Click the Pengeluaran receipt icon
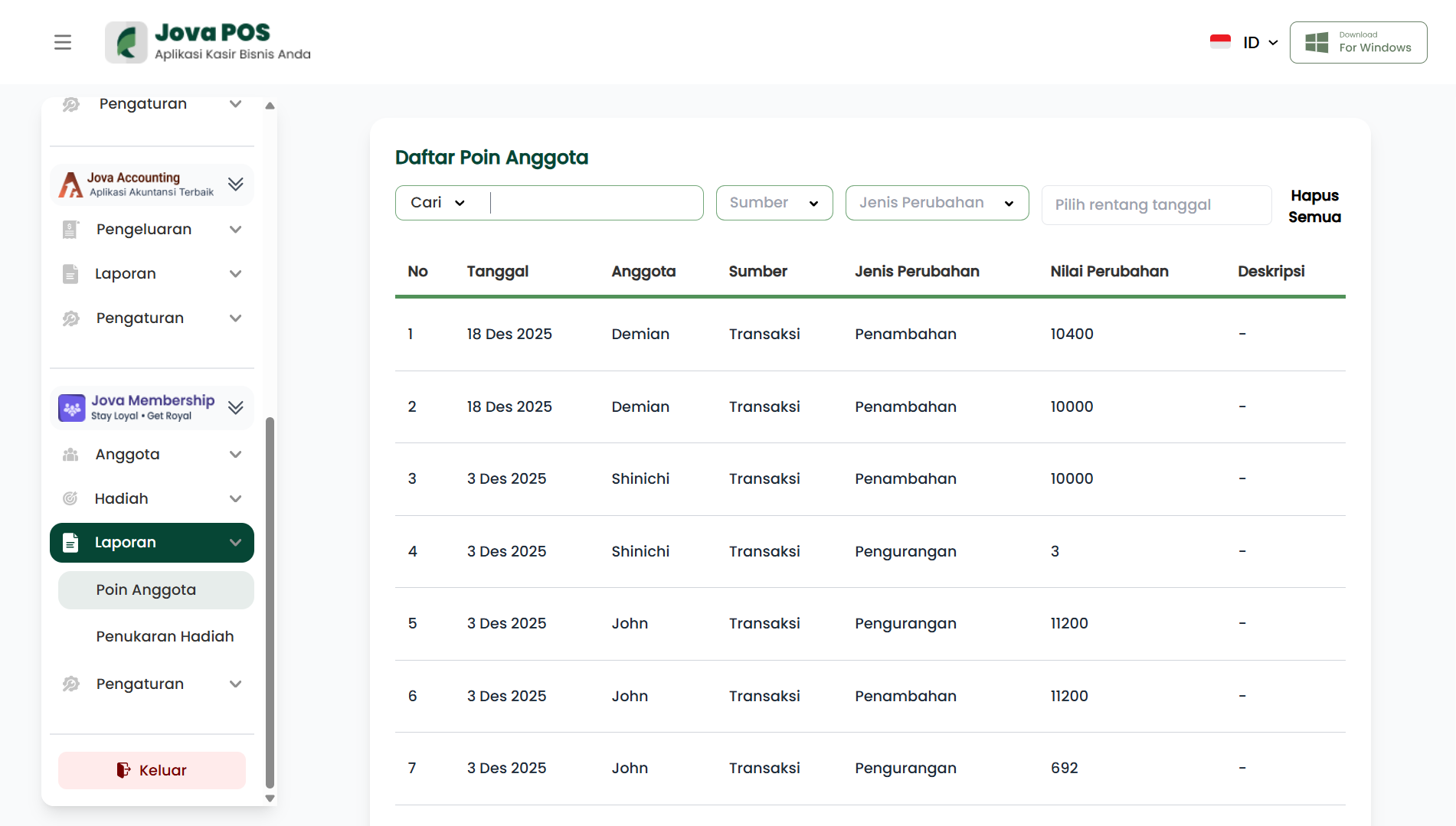The width and height of the screenshot is (1456, 826). [x=70, y=230]
